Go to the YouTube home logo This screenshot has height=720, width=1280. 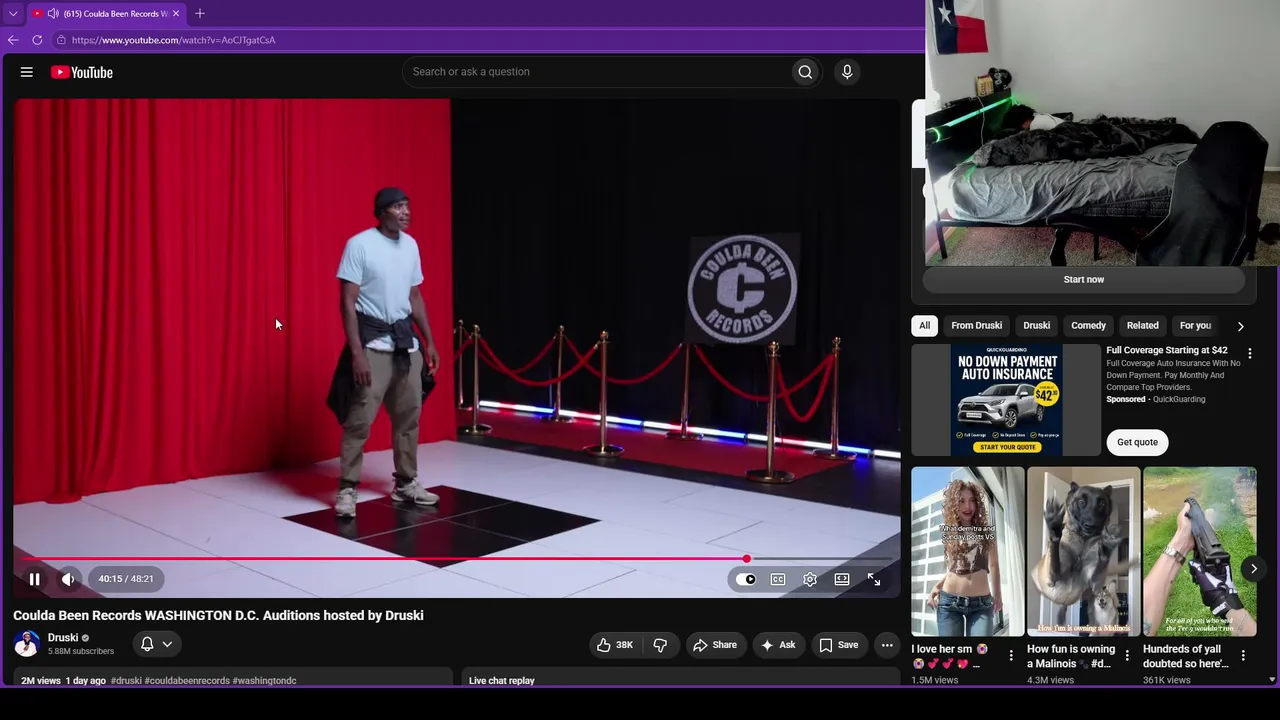tap(82, 72)
